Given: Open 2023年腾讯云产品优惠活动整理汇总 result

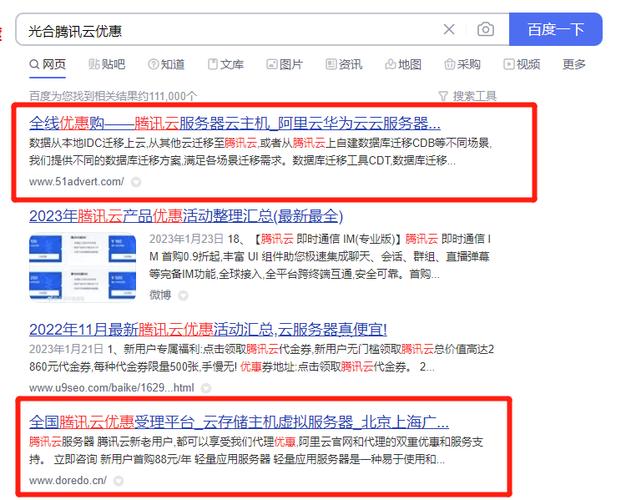Looking at the screenshot, I should click(x=186, y=216).
